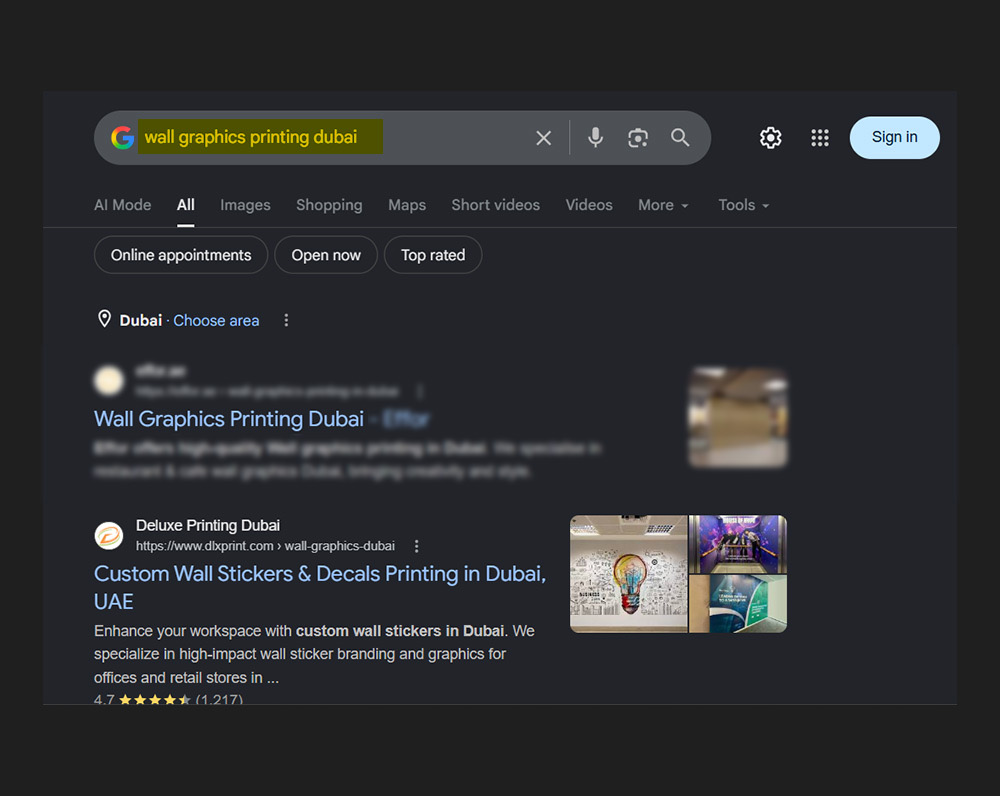Click the Sign in button
Image resolution: width=1000 pixels, height=796 pixels.
tap(894, 137)
